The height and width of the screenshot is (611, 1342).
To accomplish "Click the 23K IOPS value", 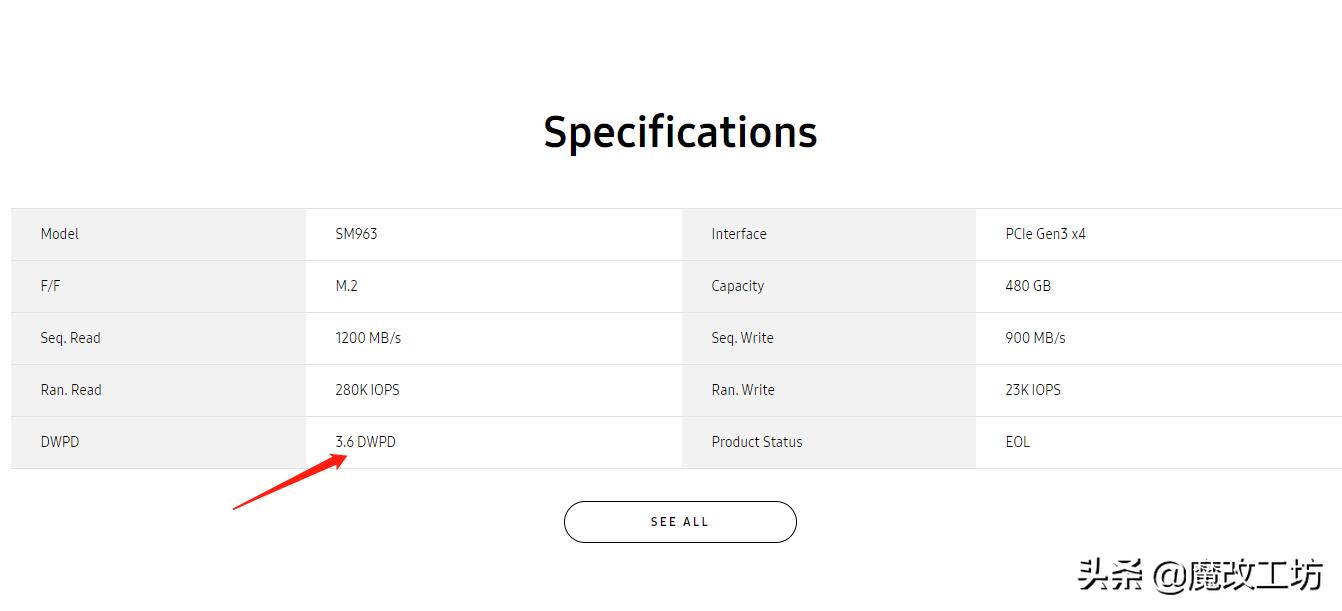I will (1033, 390).
